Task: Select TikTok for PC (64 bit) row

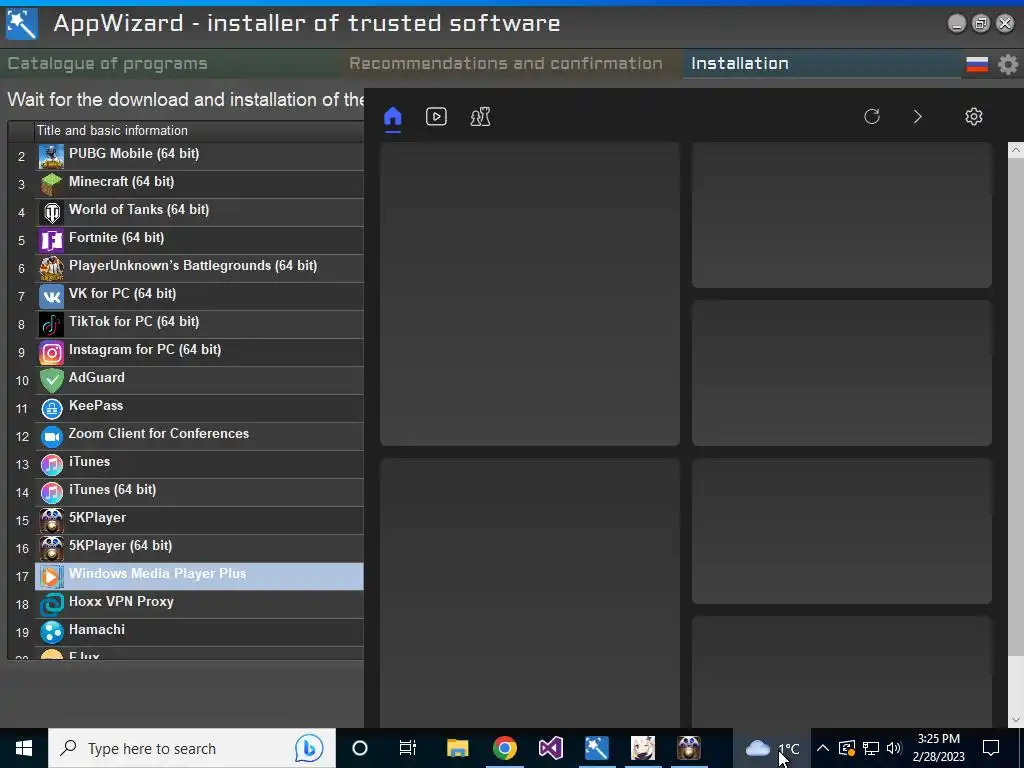Action: pos(199,325)
